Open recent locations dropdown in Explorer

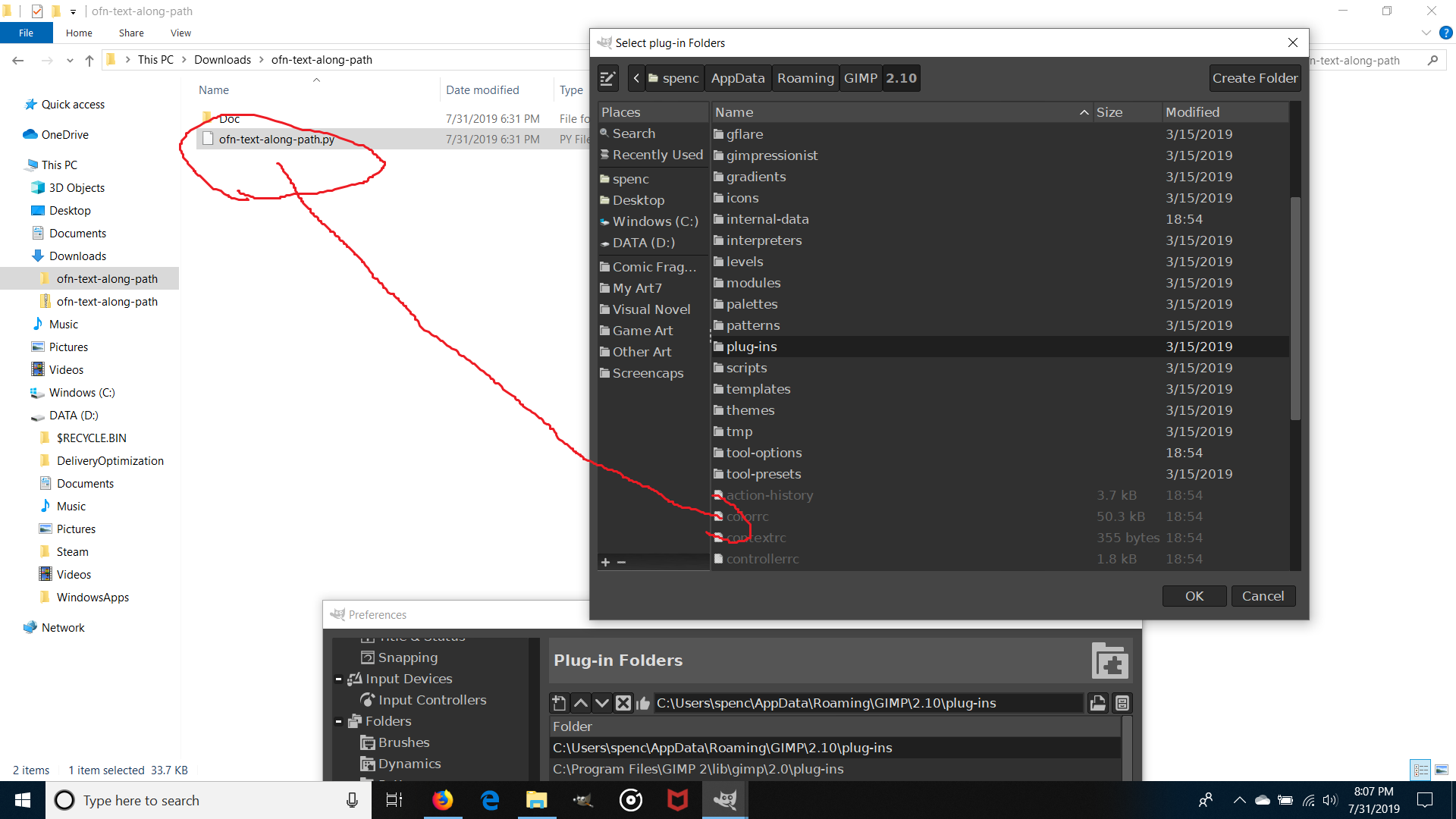click(70, 60)
